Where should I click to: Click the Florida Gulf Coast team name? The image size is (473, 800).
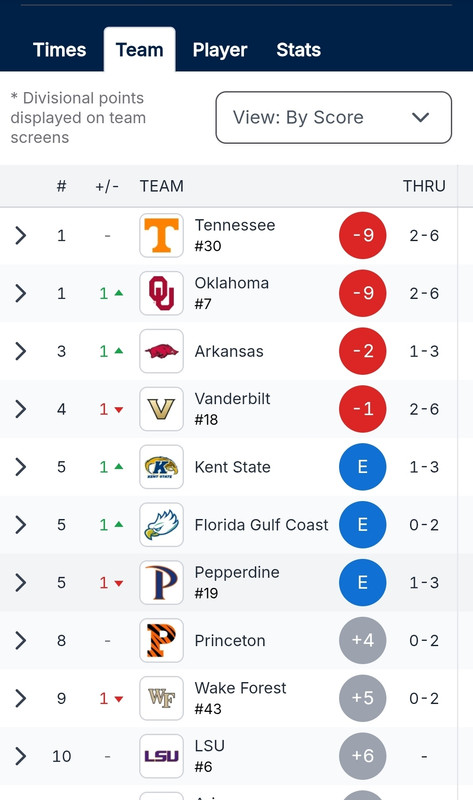261,524
